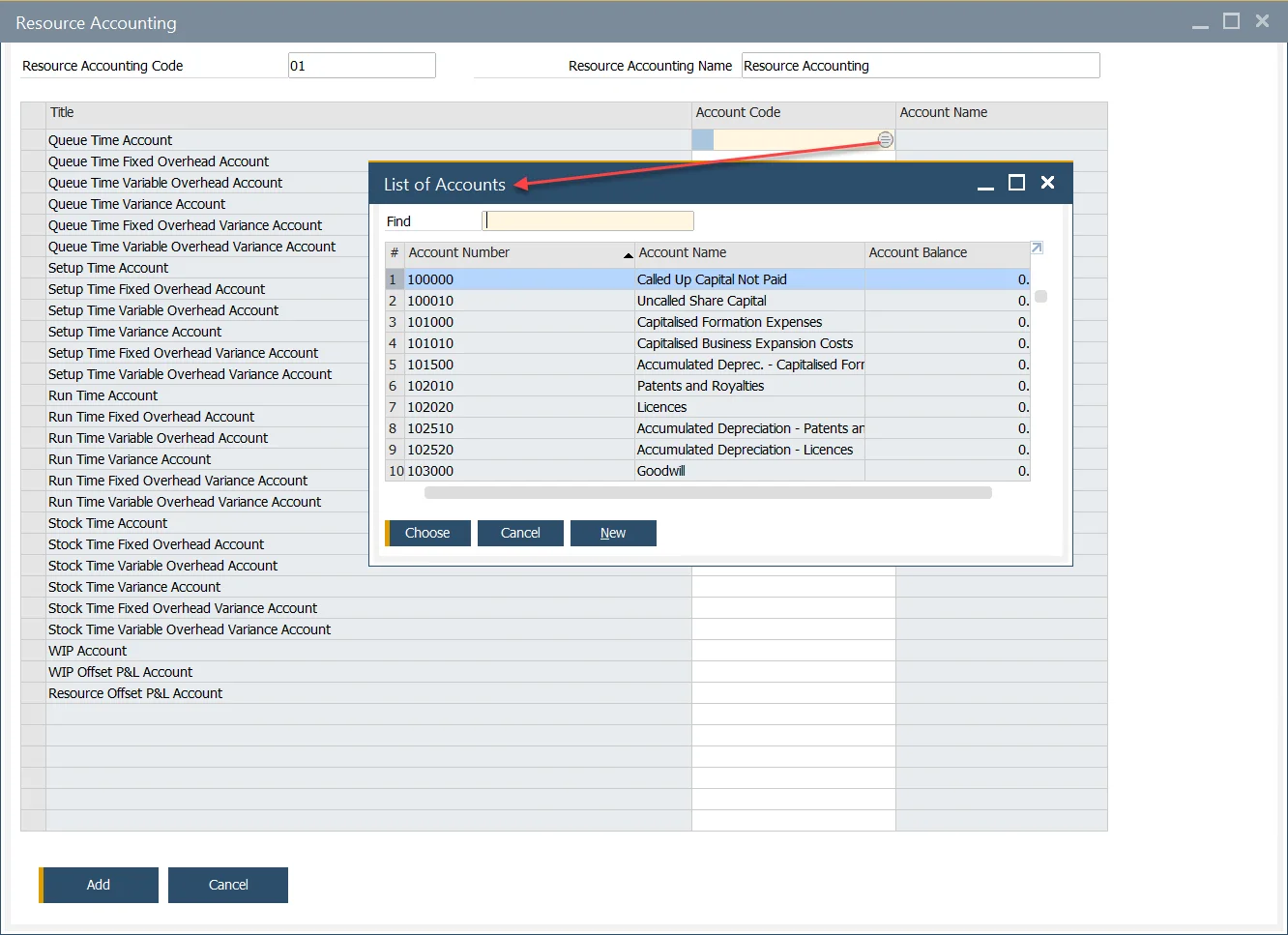Viewport: 1288px width, 935px height.
Task: Cancel the List of Accounts dialog
Action: click(x=520, y=533)
